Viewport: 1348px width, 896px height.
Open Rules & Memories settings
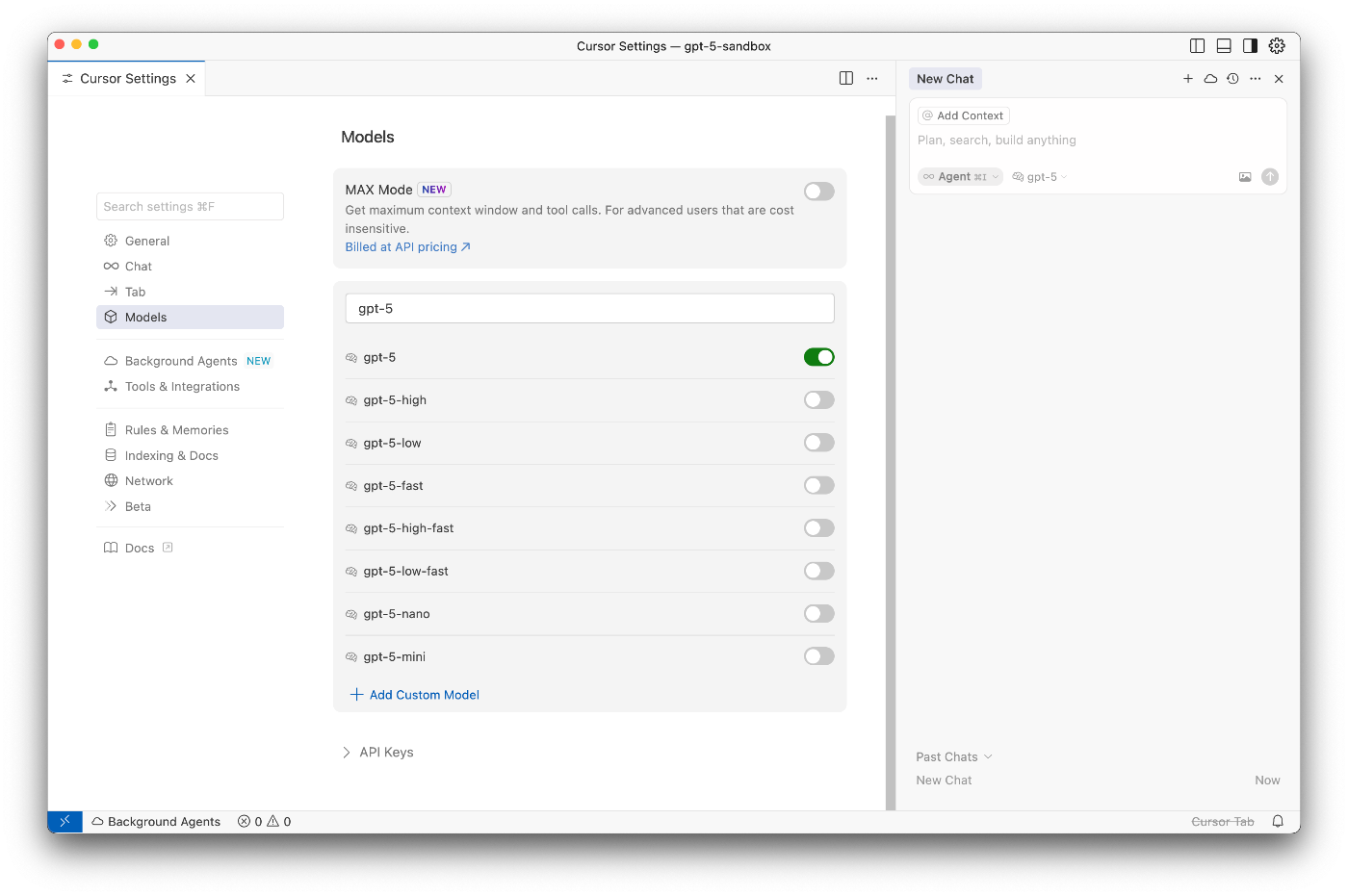(190, 430)
